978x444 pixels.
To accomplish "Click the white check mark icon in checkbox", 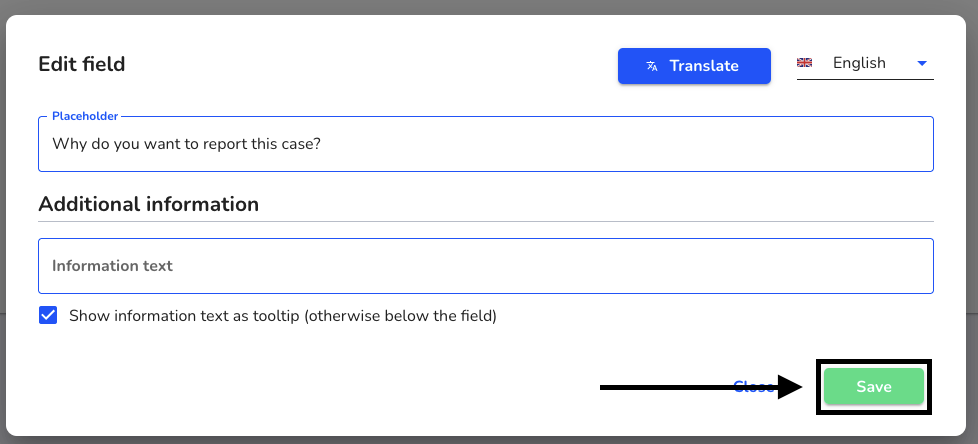I will click(x=48, y=315).
